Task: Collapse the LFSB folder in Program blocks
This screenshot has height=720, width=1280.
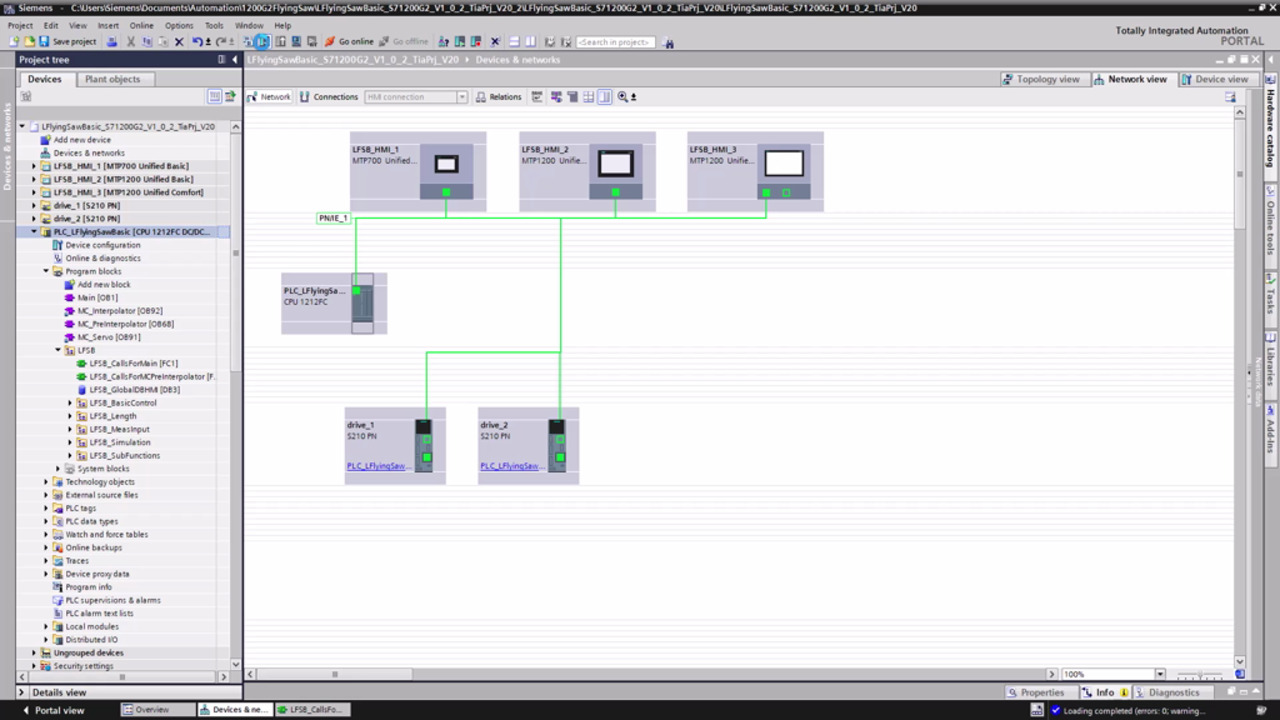Action: [58, 351]
